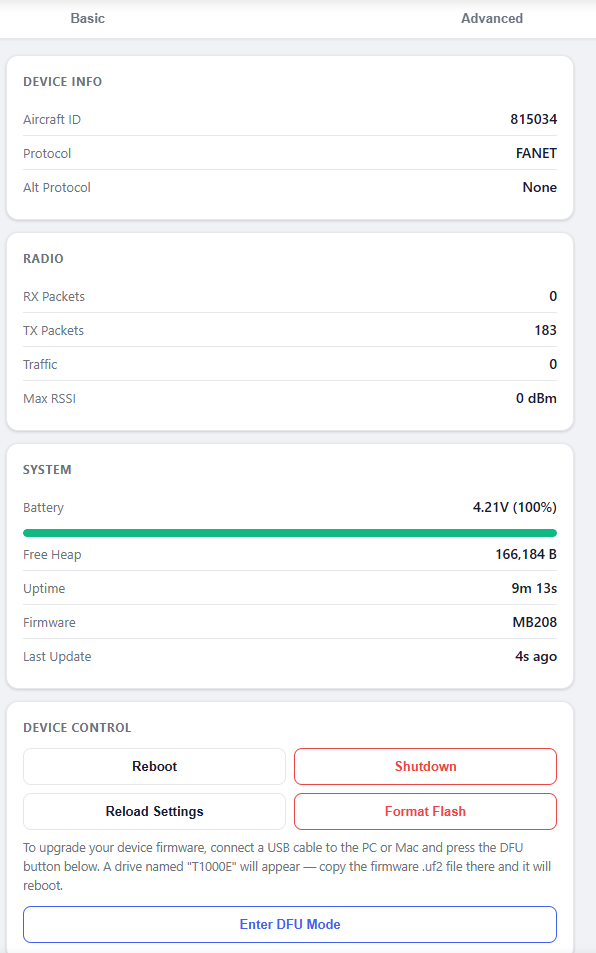Image resolution: width=596 pixels, height=953 pixels.
Task: Click the red Shutdown button
Action: tap(425, 766)
